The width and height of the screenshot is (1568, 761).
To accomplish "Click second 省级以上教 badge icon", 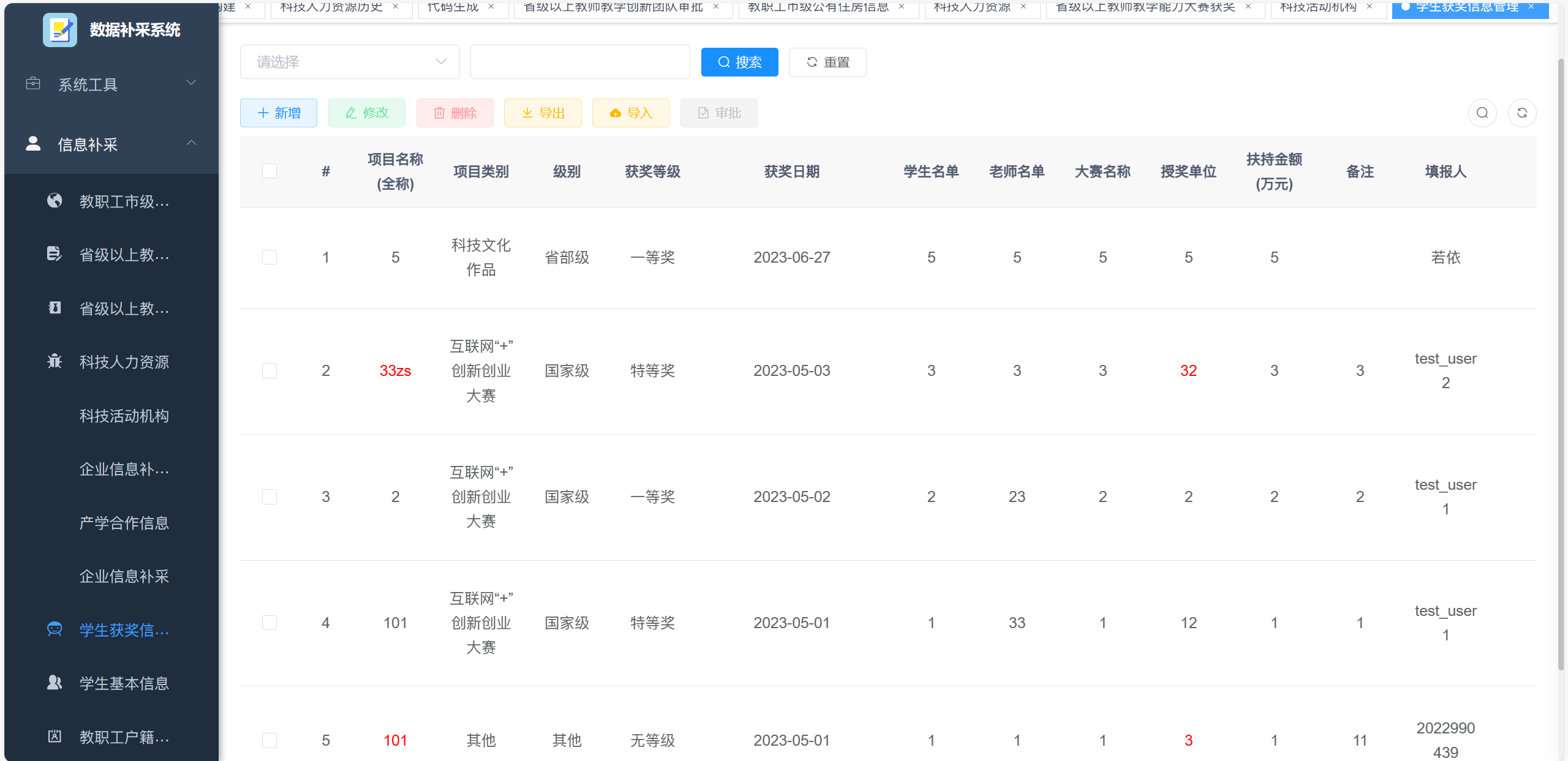I will 55,308.
